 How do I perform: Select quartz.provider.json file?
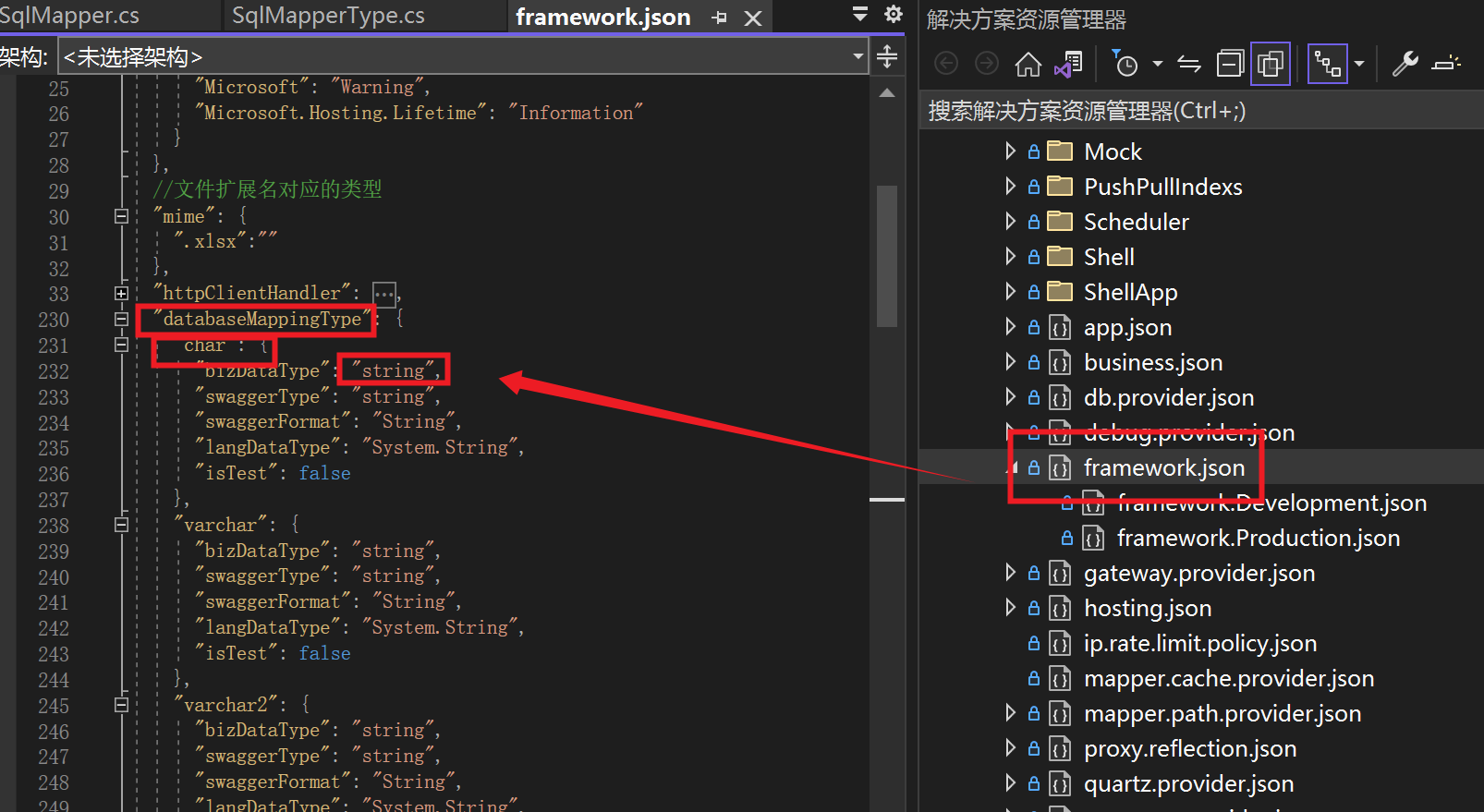coord(1188,783)
